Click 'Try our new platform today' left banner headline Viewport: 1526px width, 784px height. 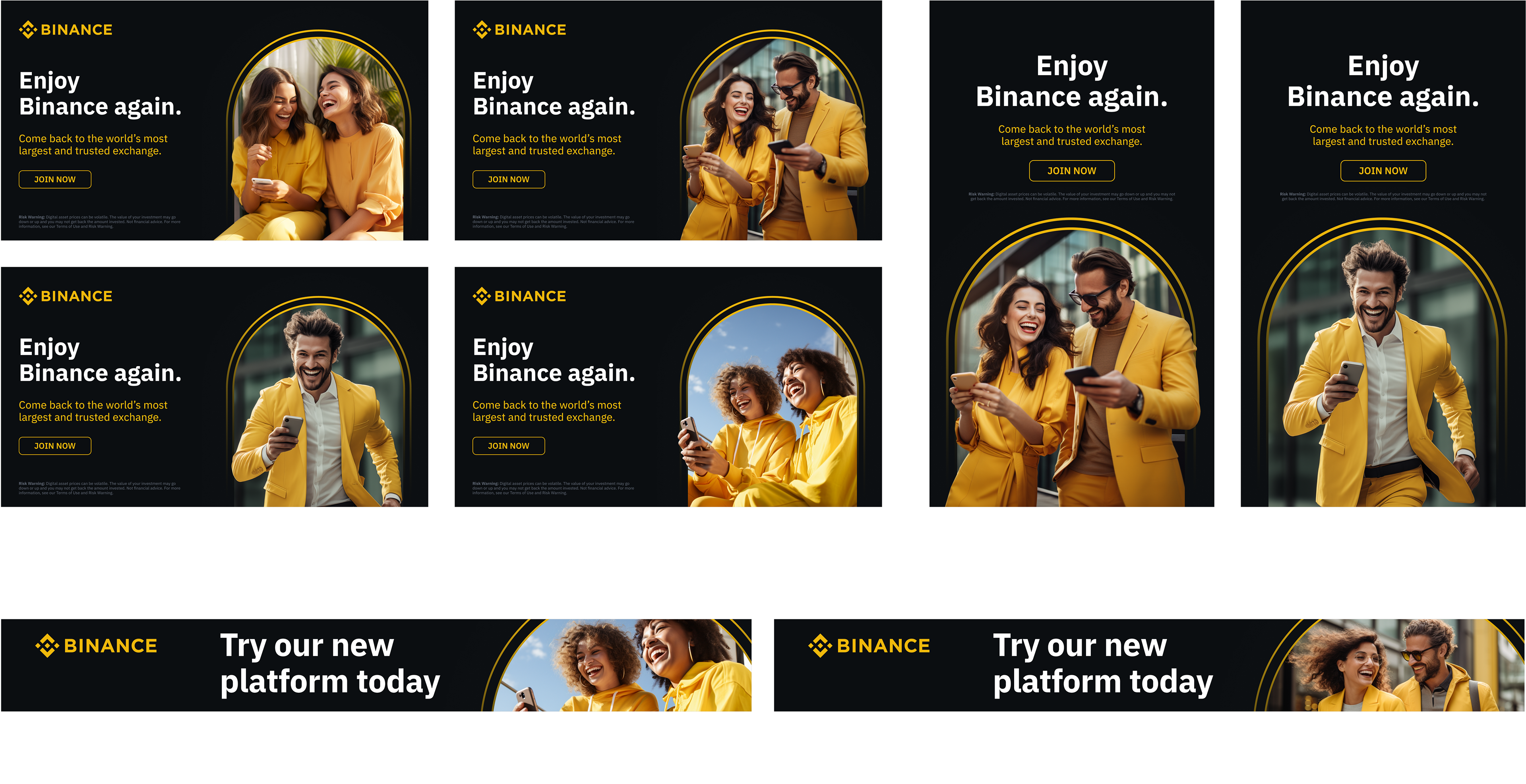[x=330, y=663]
